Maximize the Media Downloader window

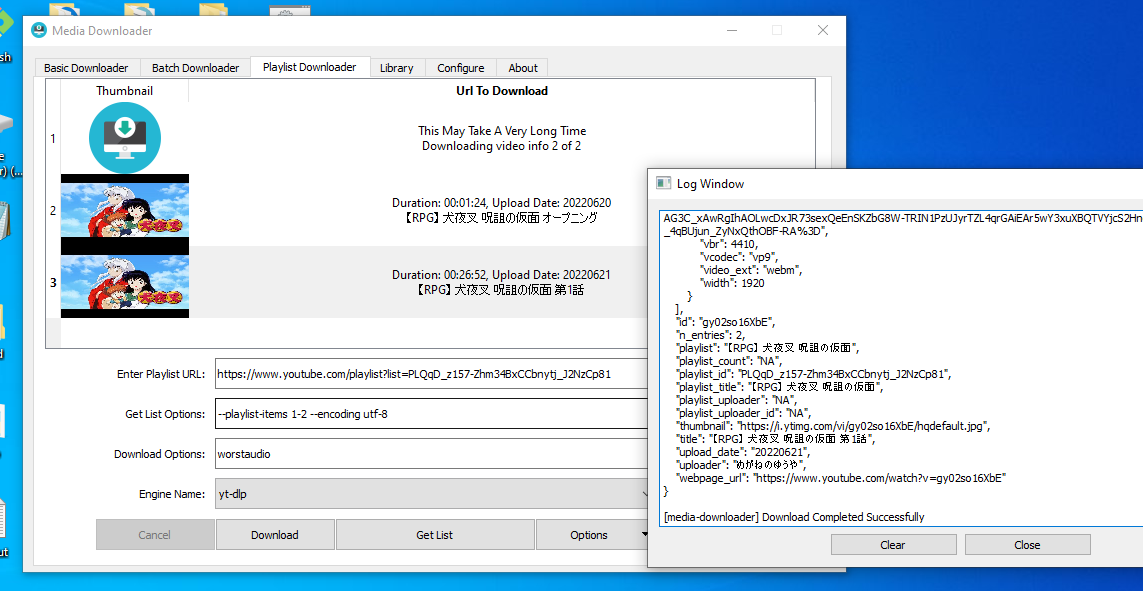(x=777, y=30)
